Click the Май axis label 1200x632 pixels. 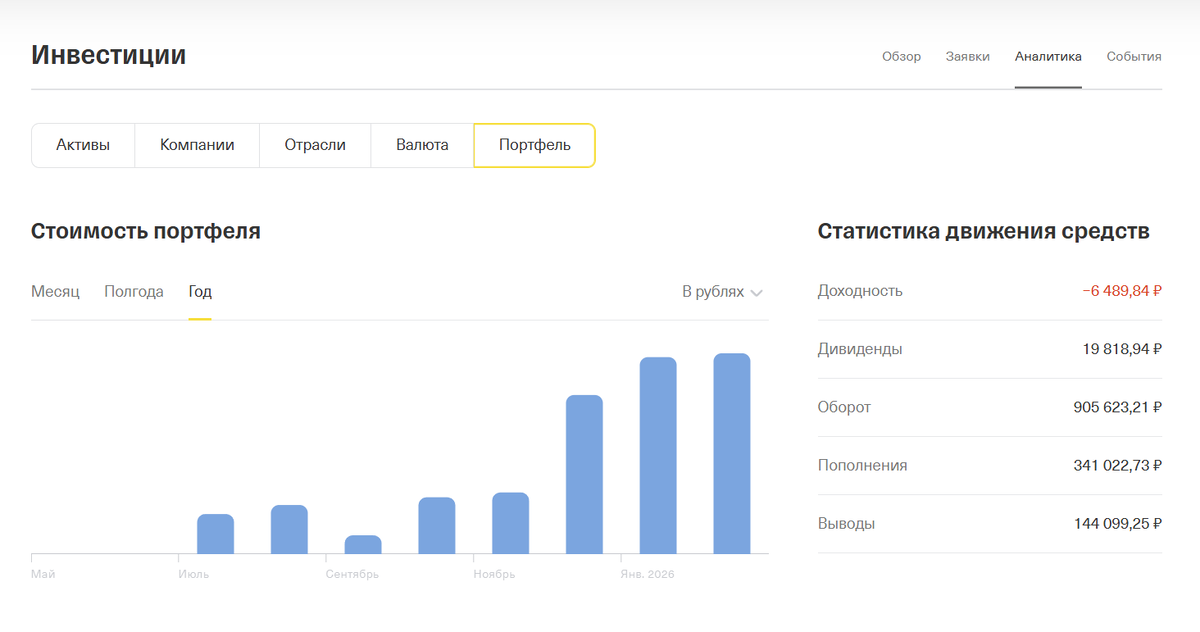(42, 574)
